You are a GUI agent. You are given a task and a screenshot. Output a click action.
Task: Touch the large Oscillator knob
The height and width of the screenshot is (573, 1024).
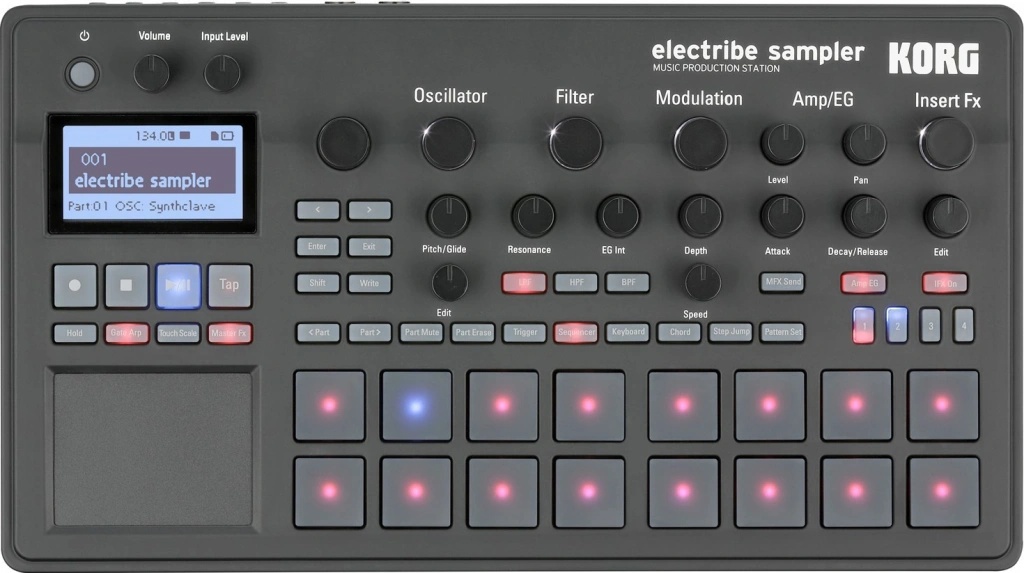pos(448,143)
